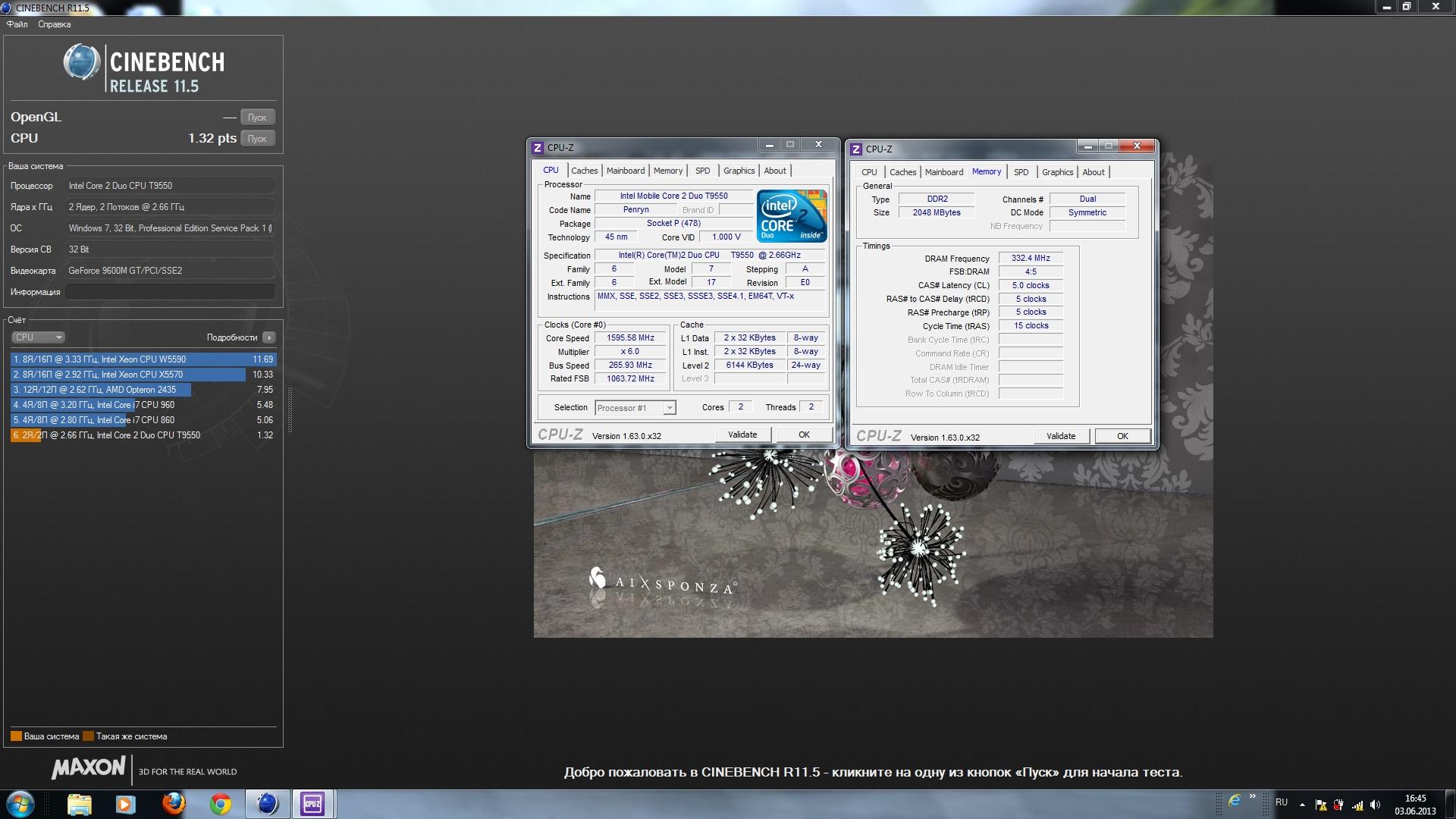Screen dimensions: 1456x819
Task: Click Validate in left CPU-Z window
Action: point(742,435)
